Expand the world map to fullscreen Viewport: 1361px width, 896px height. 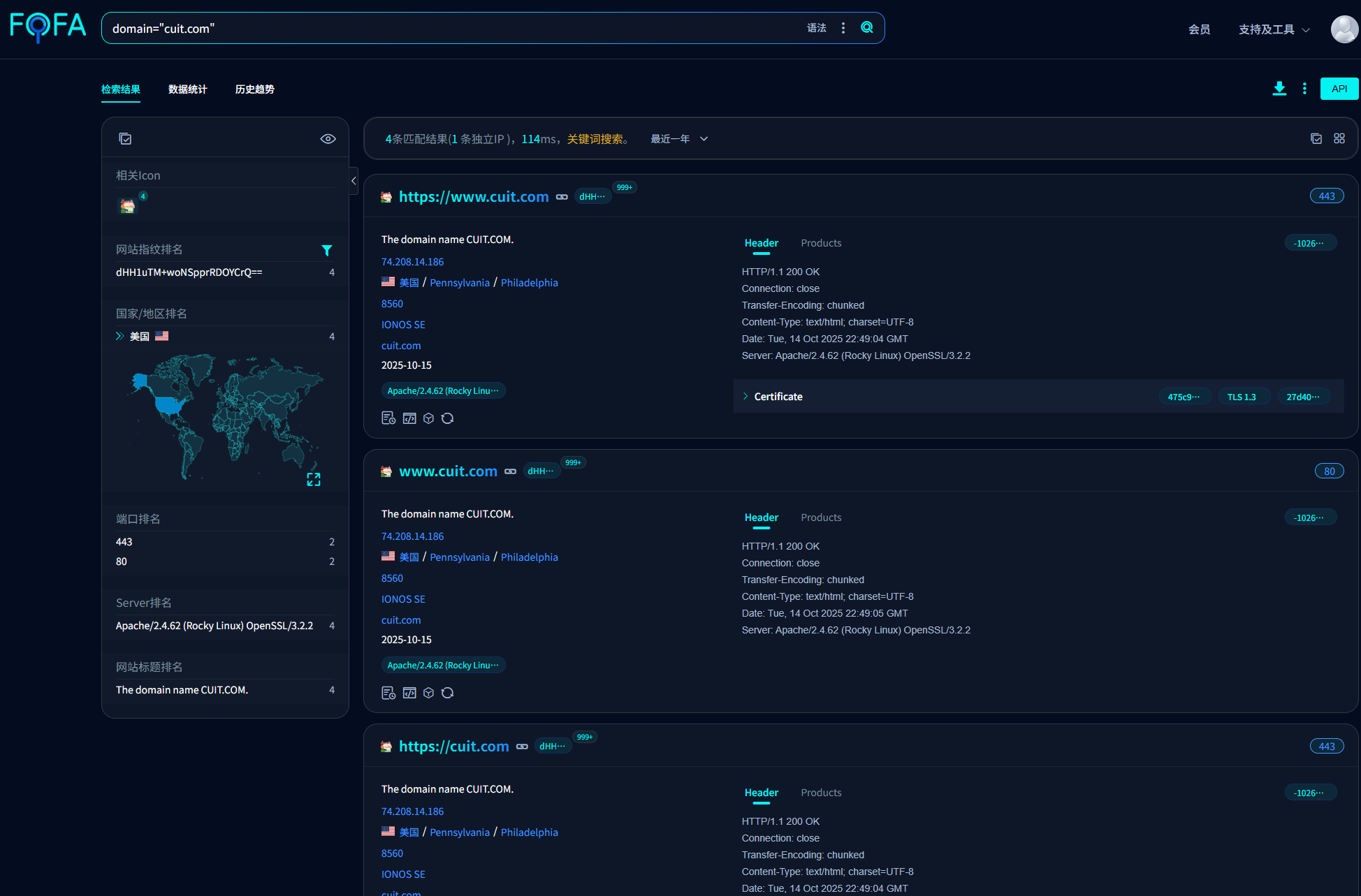click(x=314, y=479)
